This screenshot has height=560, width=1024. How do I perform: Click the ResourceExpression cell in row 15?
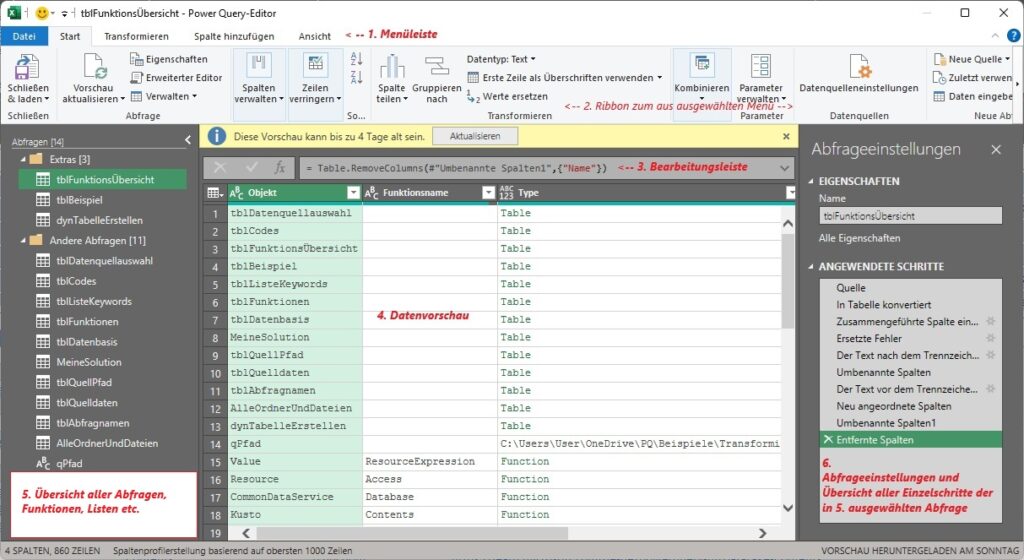pos(430,461)
